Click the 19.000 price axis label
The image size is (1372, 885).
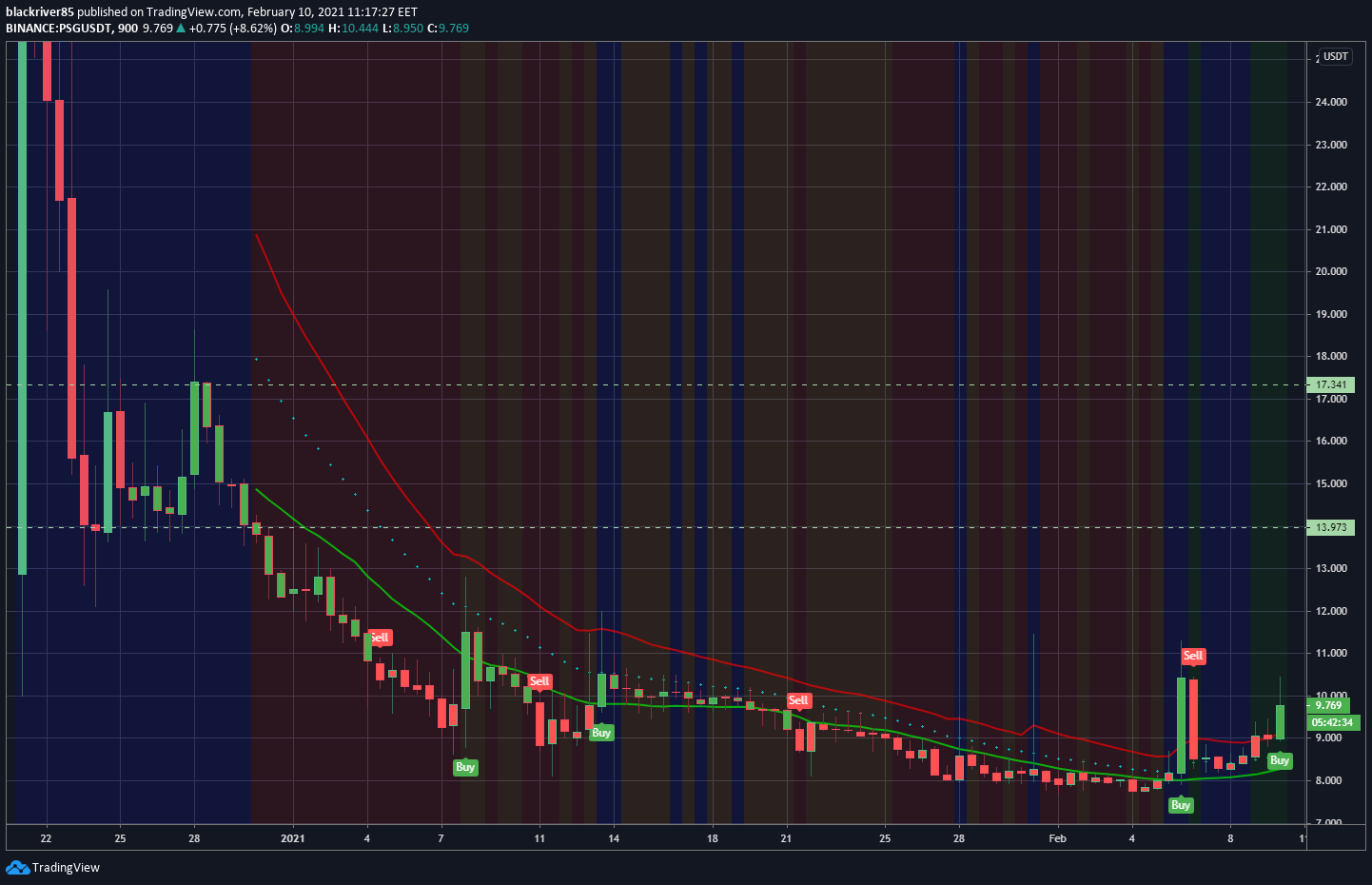(1331, 314)
